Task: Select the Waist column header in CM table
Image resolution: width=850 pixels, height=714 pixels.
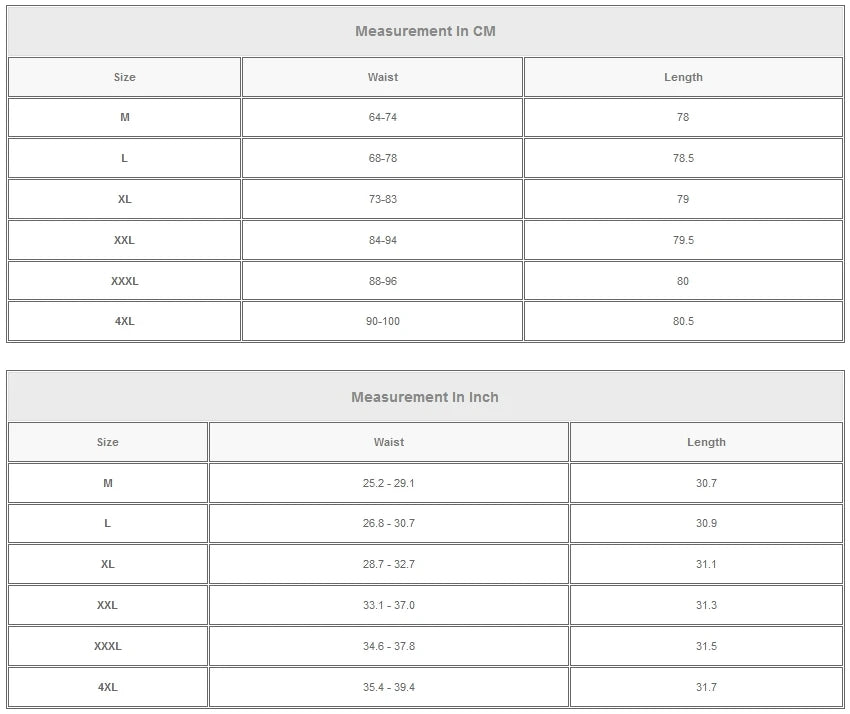Action: pyautogui.click(x=382, y=77)
